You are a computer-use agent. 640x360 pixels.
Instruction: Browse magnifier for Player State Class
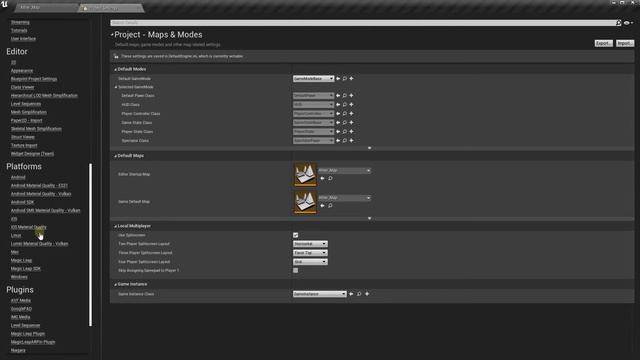pyautogui.click(x=345, y=131)
